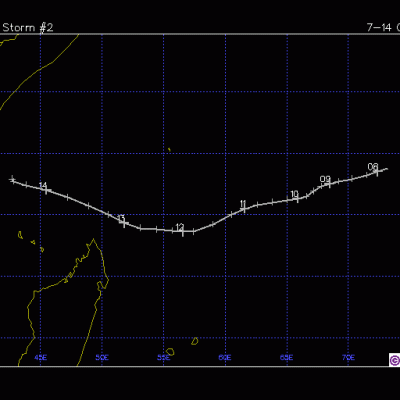Click the 65E longitude label
The width and height of the screenshot is (400, 400).
(287, 358)
